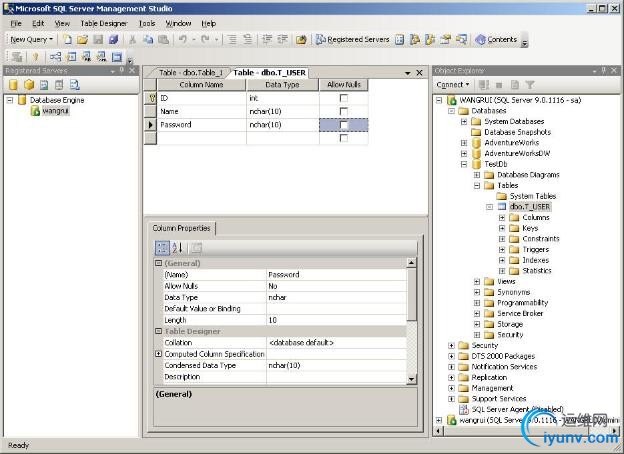Toggle Allow Nulls for Password column
The image size is (624, 454).
(x=343, y=125)
